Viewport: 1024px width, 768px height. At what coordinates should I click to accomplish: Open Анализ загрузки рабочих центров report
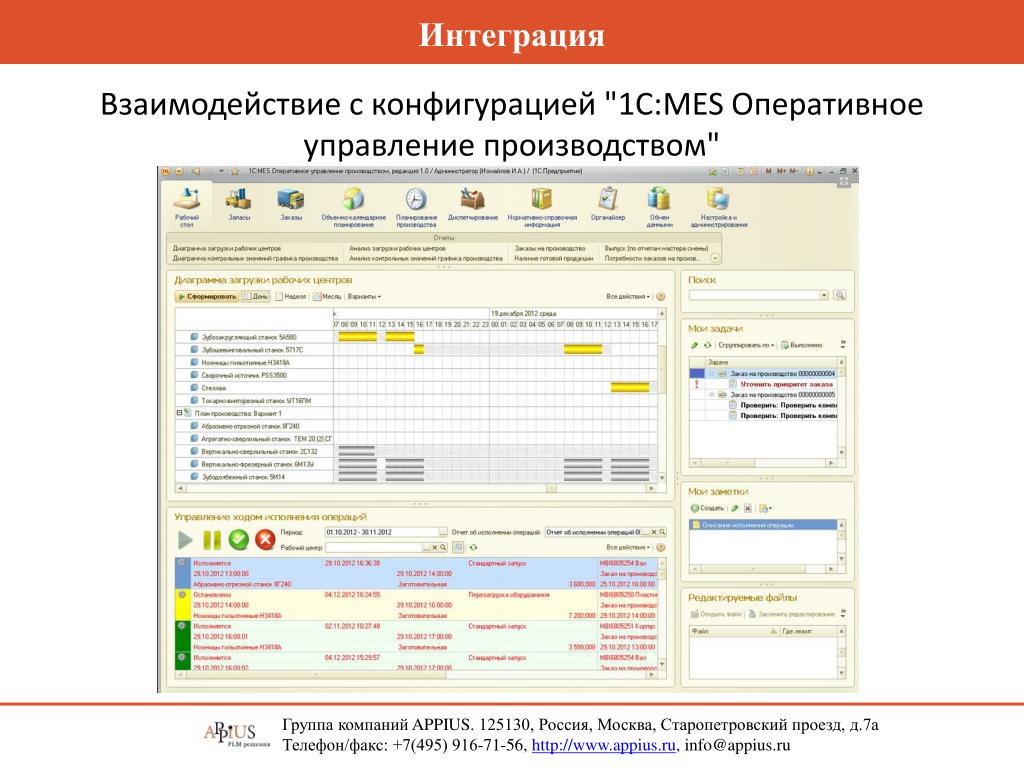click(x=397, y=249)
